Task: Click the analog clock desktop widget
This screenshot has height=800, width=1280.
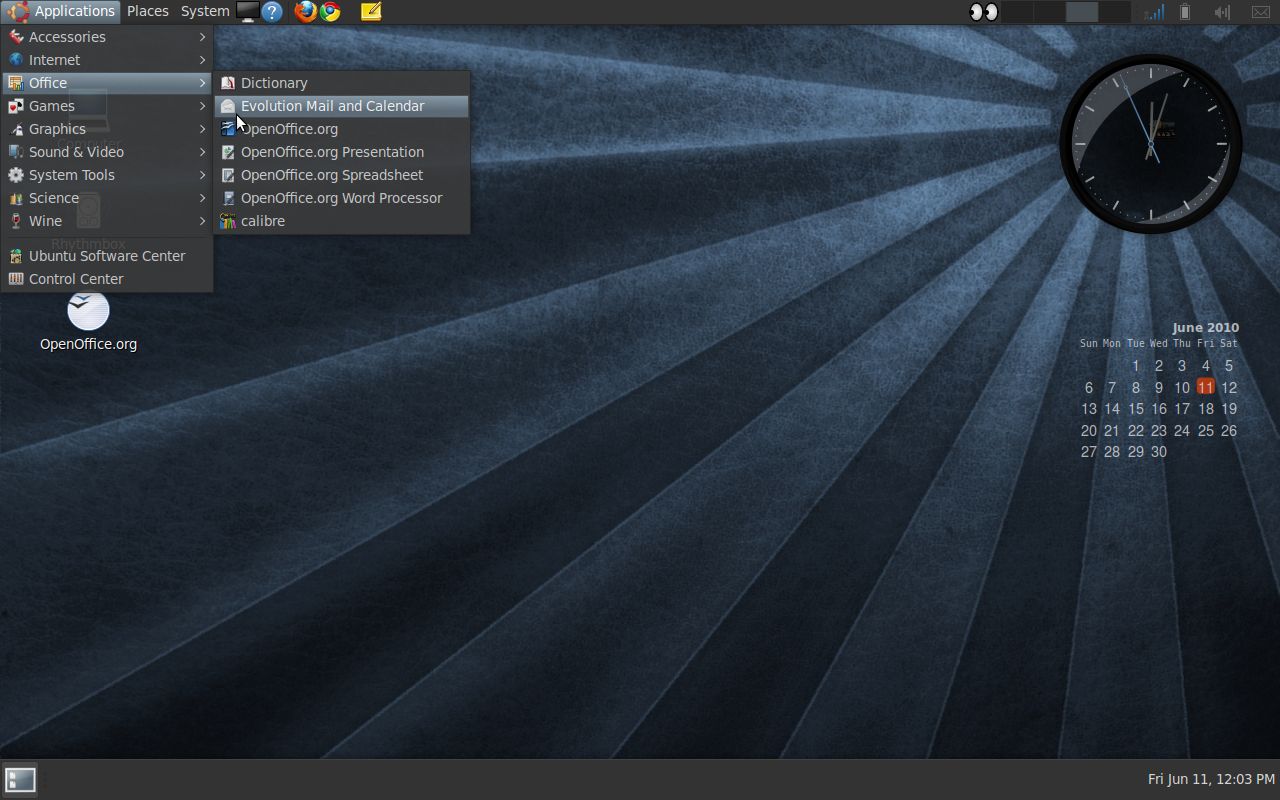Action: [x=1150, y=144]
